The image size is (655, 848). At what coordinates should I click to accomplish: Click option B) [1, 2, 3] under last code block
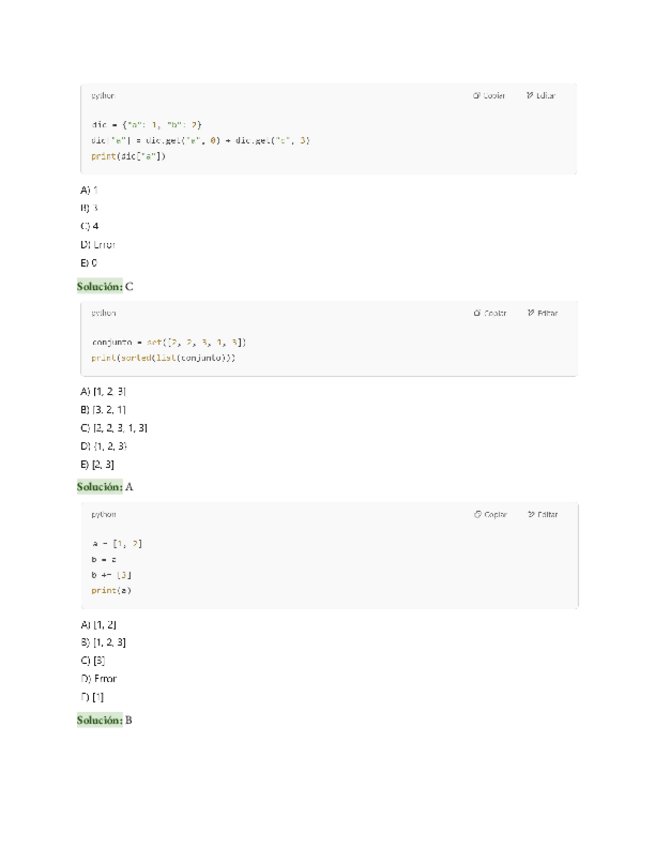click(102, 642)
